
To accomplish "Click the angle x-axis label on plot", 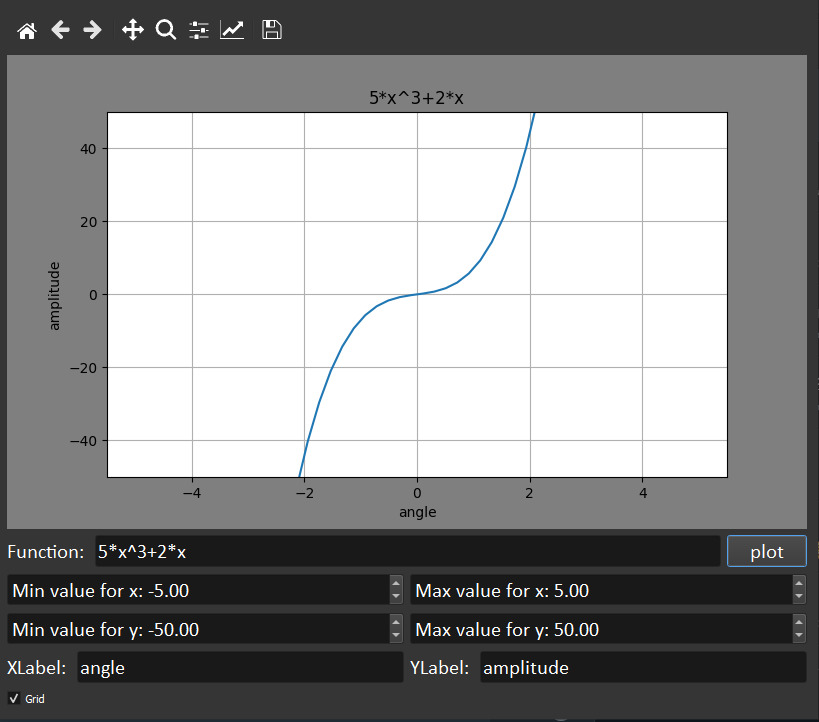I will (x=417, y=511).
